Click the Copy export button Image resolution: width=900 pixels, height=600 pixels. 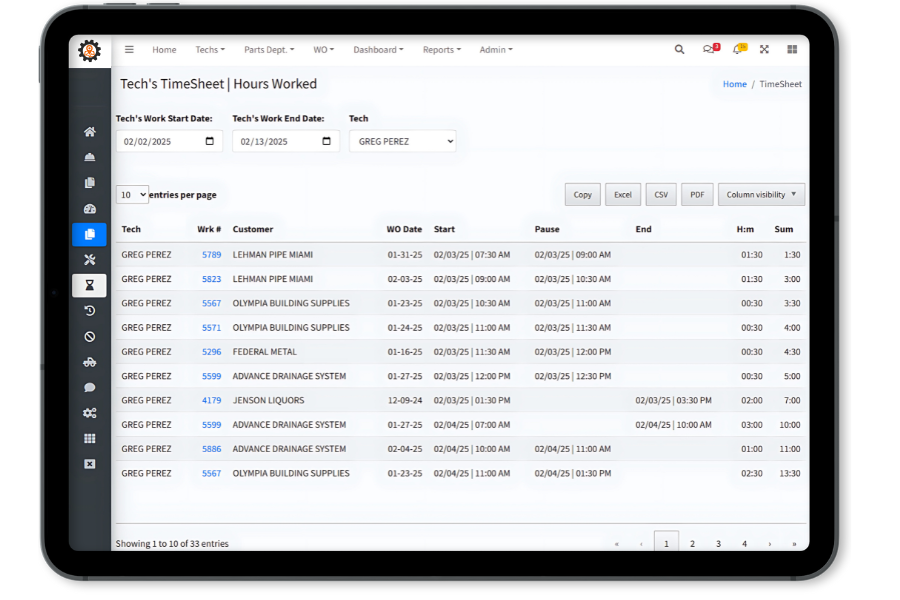click(583, 195)
